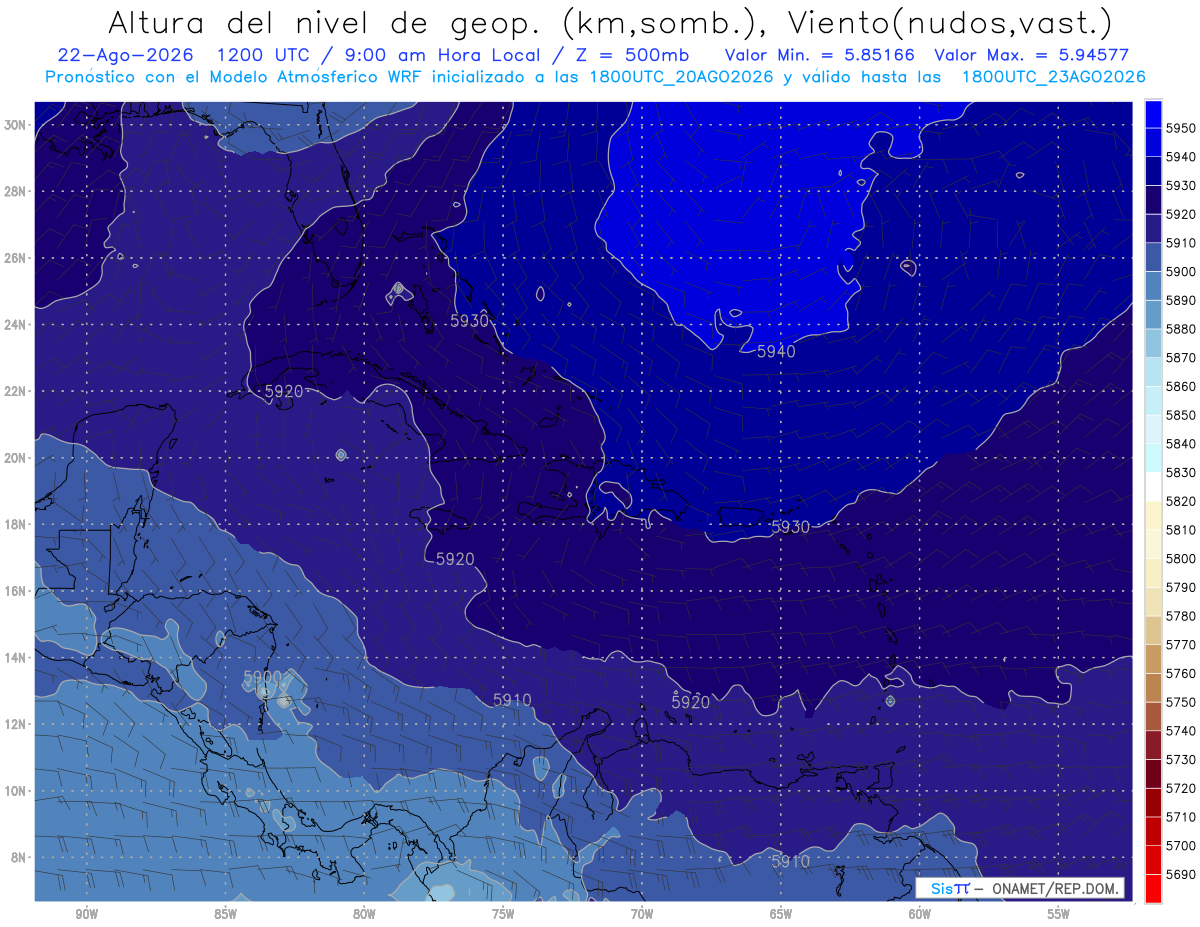Click the '85W' longitude axis label
Viewport: 1200px width, 927px height.
click(225, 915)
